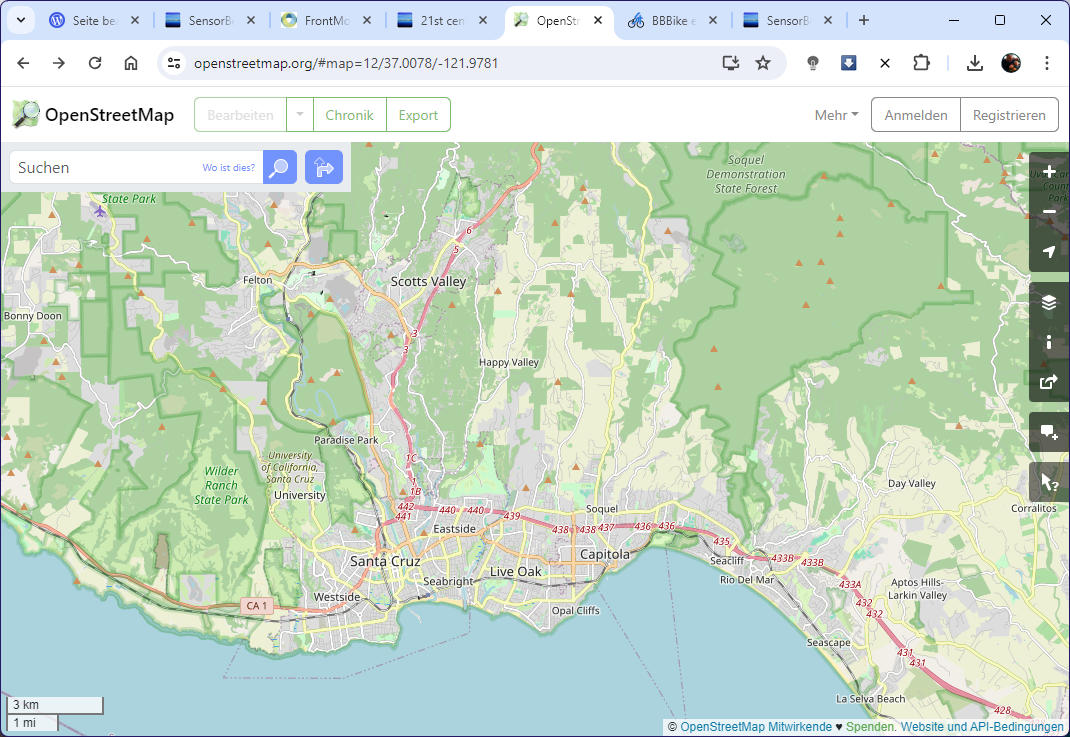This screenshot has width=1070, height=737.
Task: Open the routing/directions icon next to search
Action: click(x=323, y=167)
